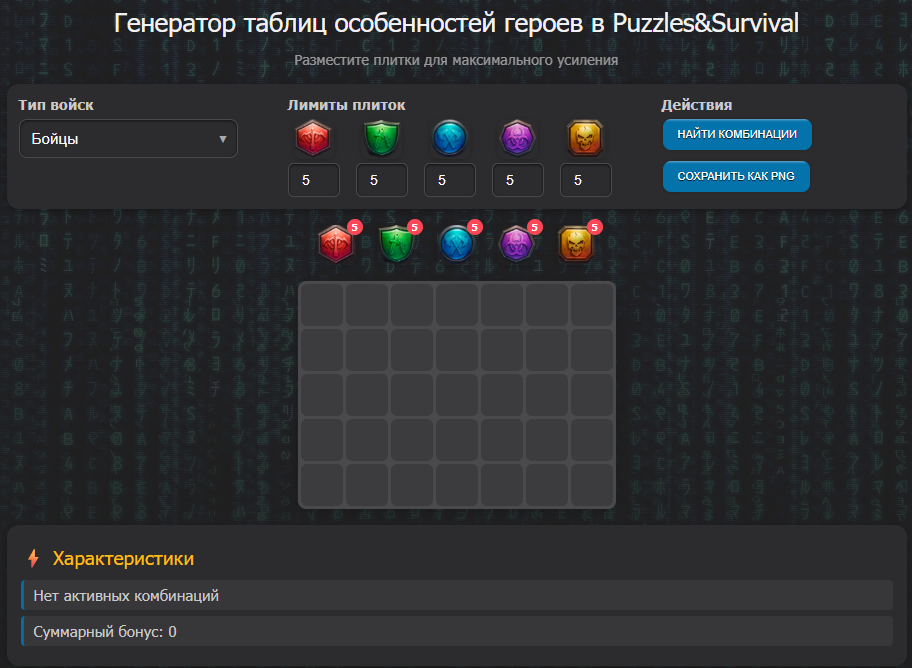Click the bottom-right cell of the tile grid
This screenshot has height=668, width=912.
point(592,485)
